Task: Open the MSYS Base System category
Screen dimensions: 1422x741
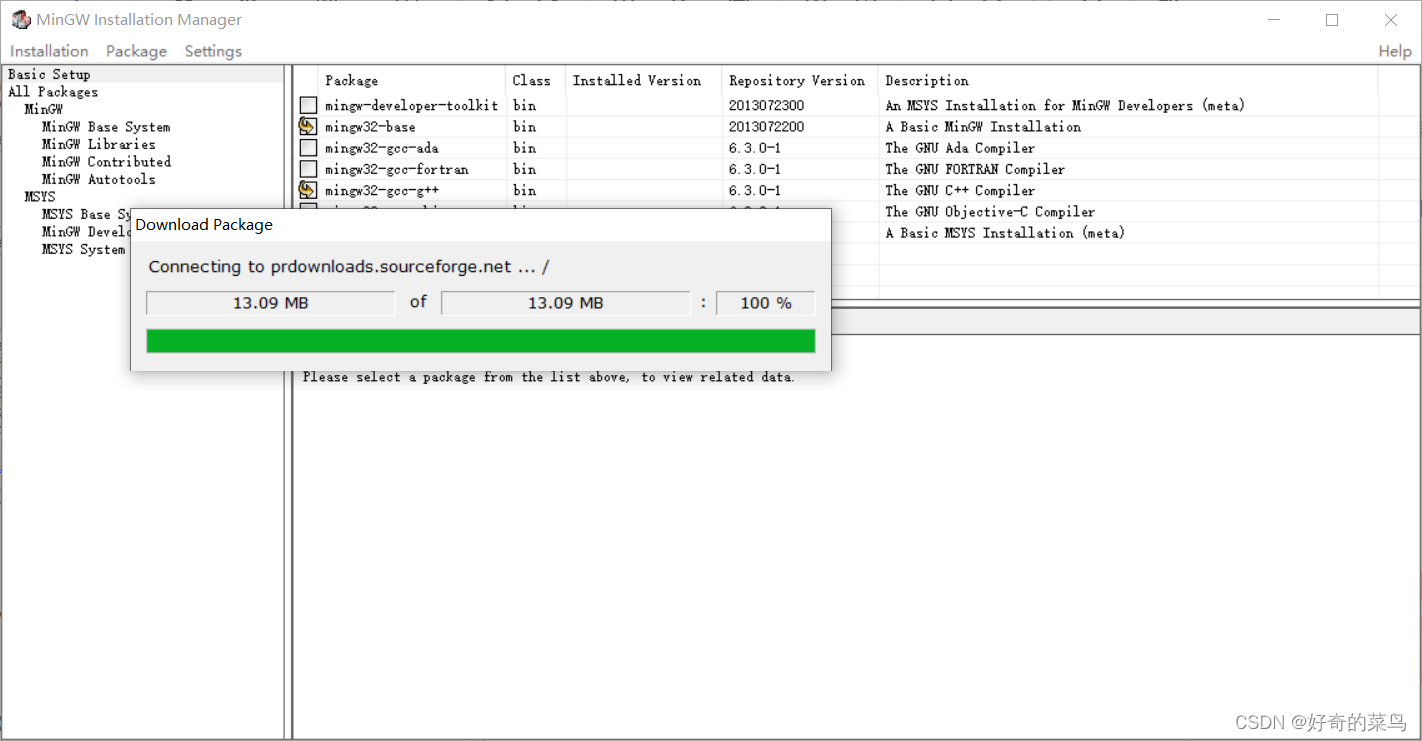Action: click(85, 214)
